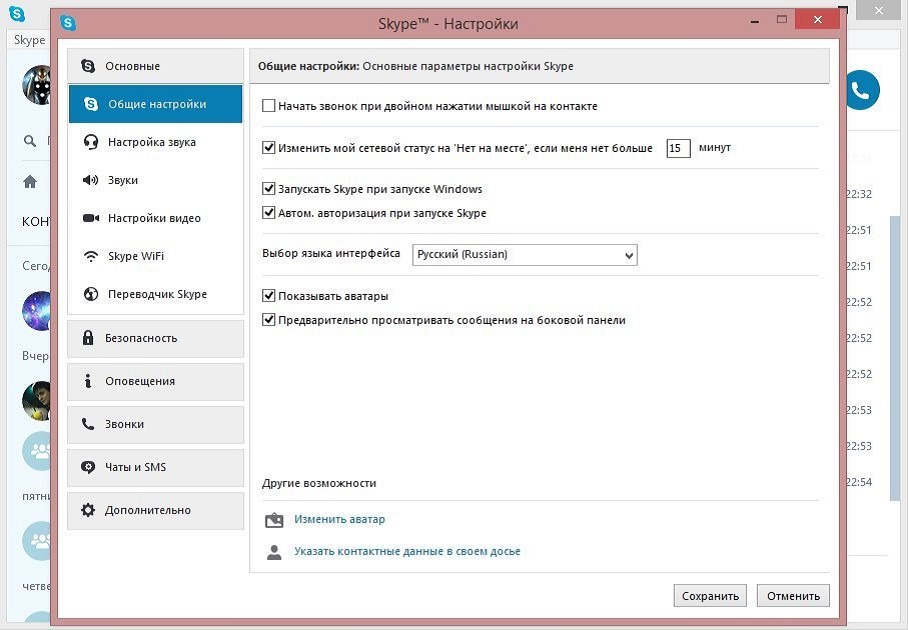Disable the Показывать аватары checkbox
The width and height of the screenshot is (908, 630).
(x=269, y=296)
